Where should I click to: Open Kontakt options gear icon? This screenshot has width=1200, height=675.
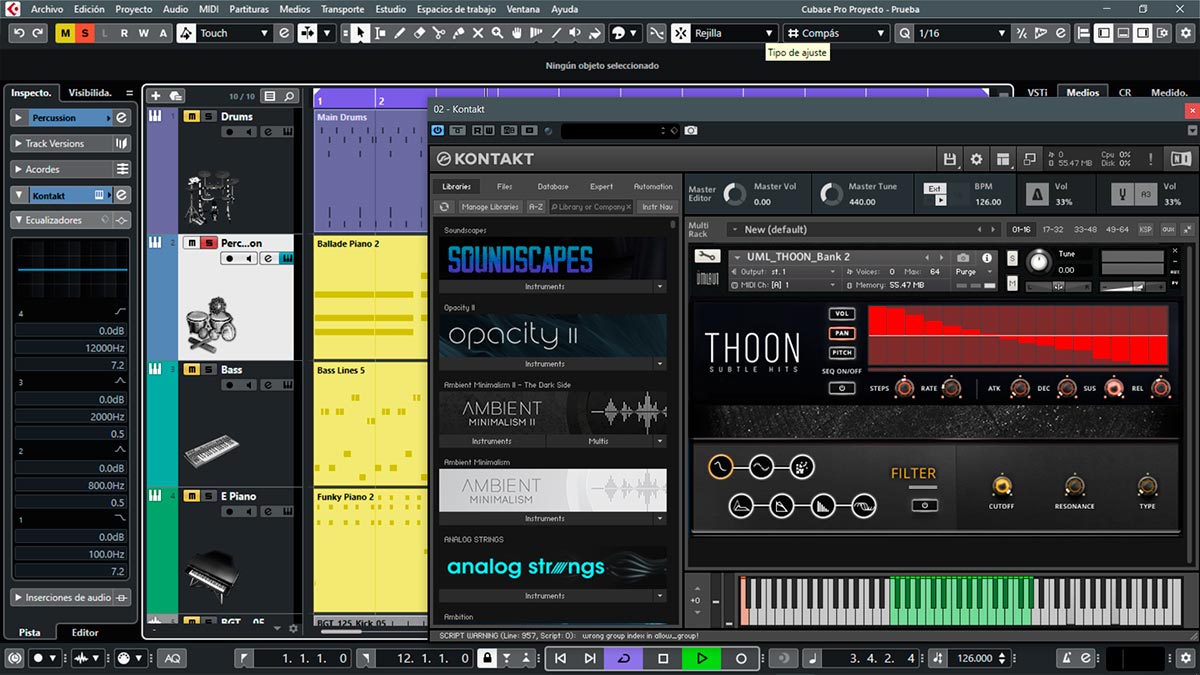click(x=977, y=159)
